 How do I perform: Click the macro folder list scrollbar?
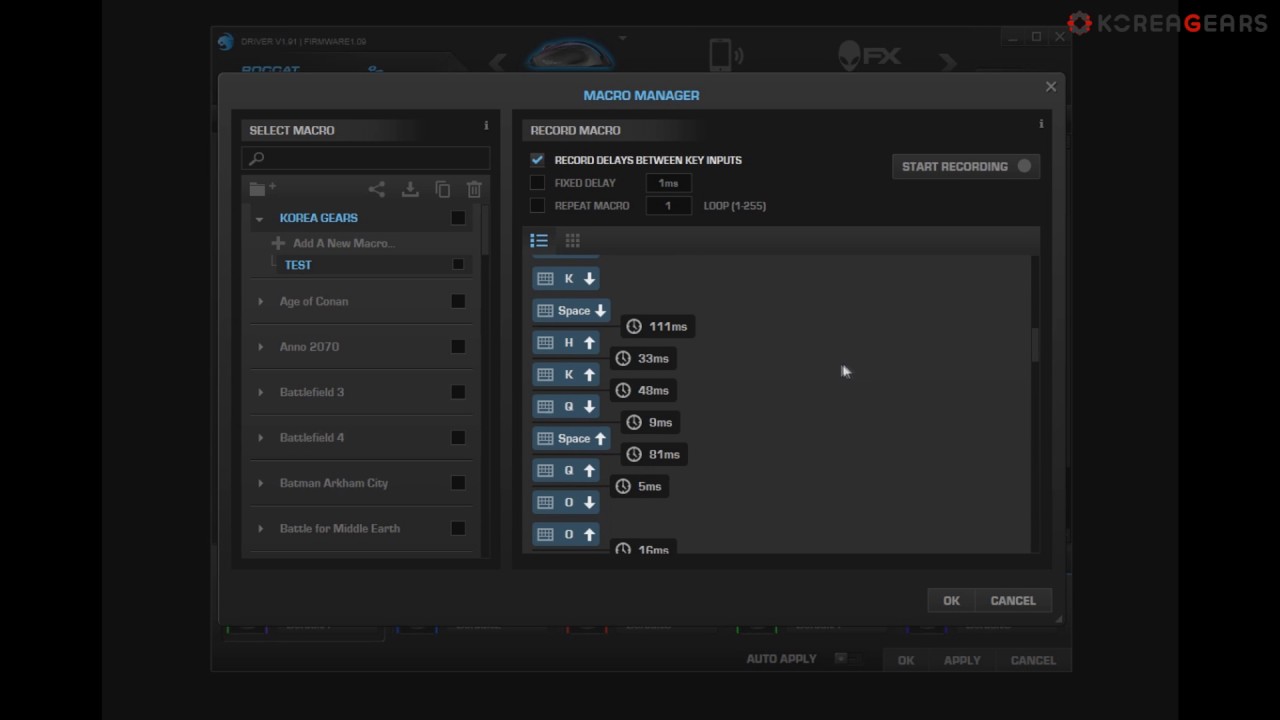(487, 230)
